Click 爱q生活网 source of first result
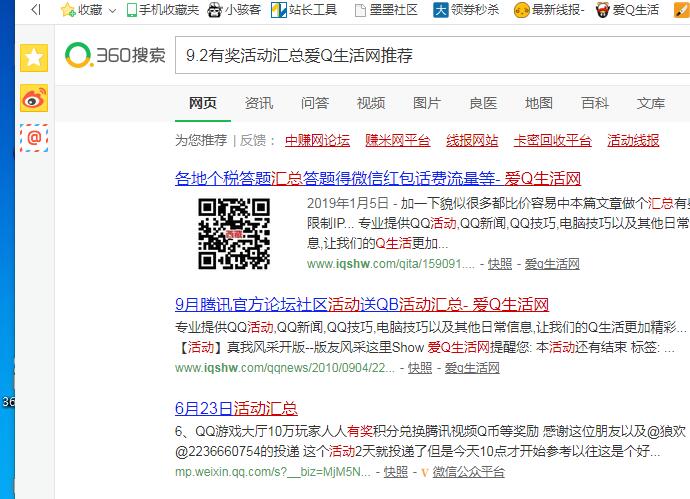This screenshot has height=499, width=690. coord(552,264)
